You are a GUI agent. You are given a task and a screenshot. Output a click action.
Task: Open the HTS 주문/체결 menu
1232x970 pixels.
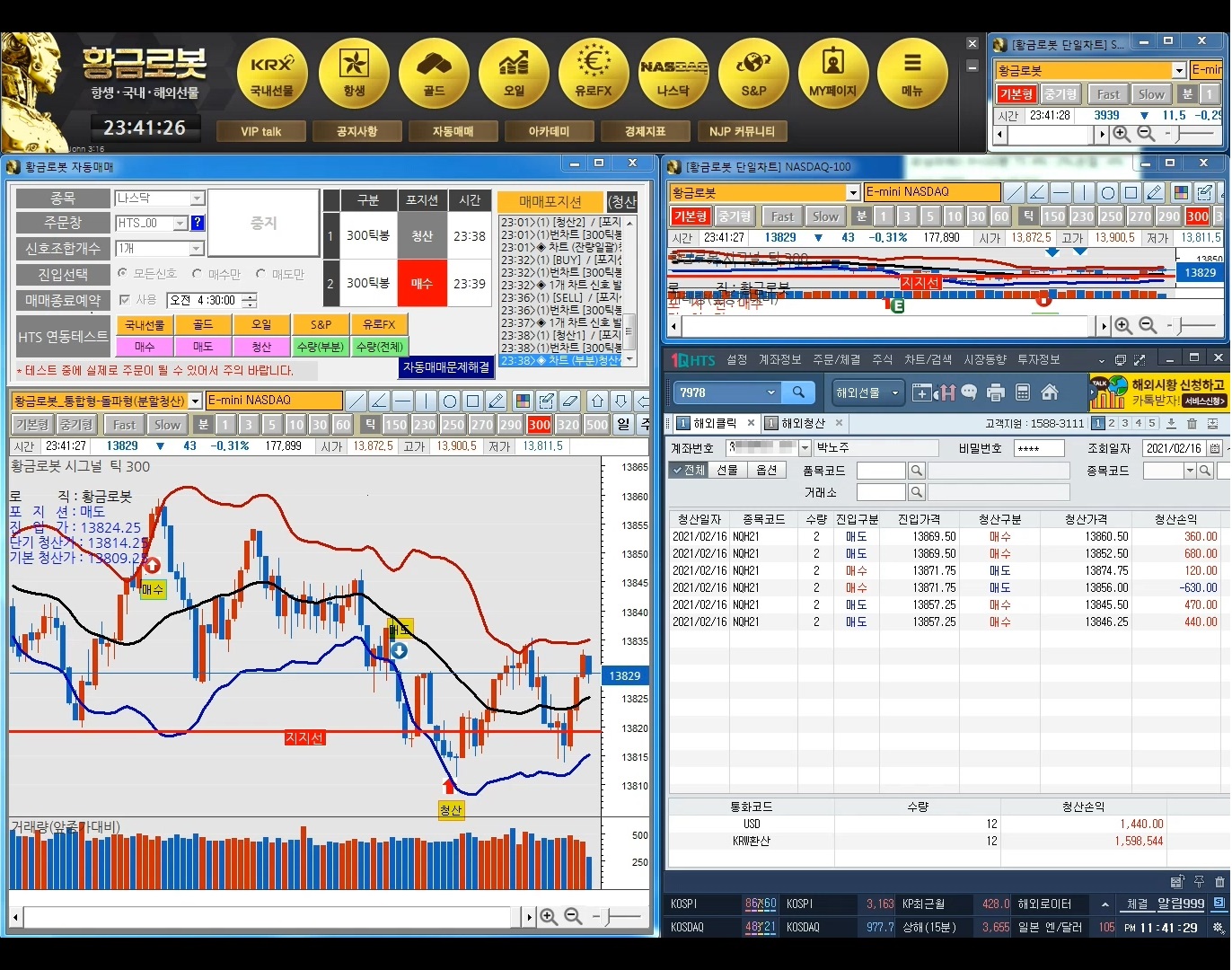[837, 359]
